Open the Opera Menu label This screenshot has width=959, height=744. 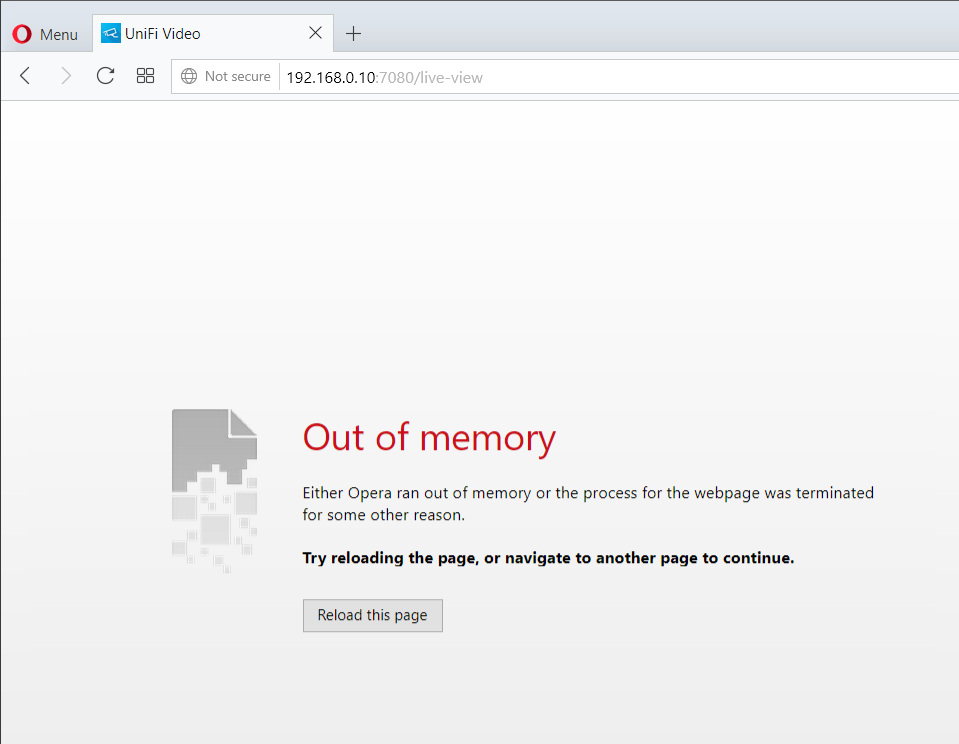[58, 34]
